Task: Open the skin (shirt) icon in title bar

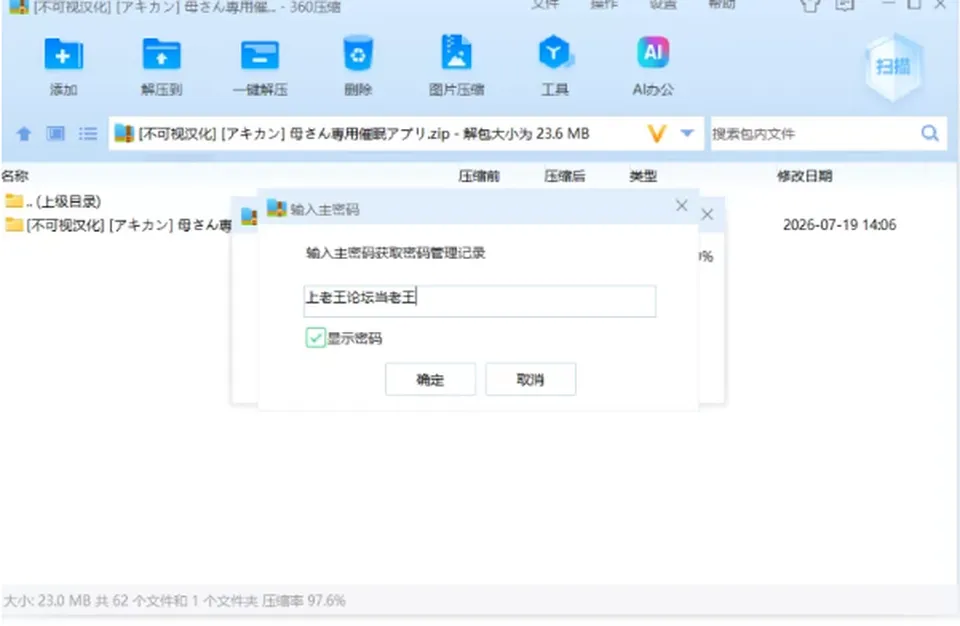Action: click(810, 6)
